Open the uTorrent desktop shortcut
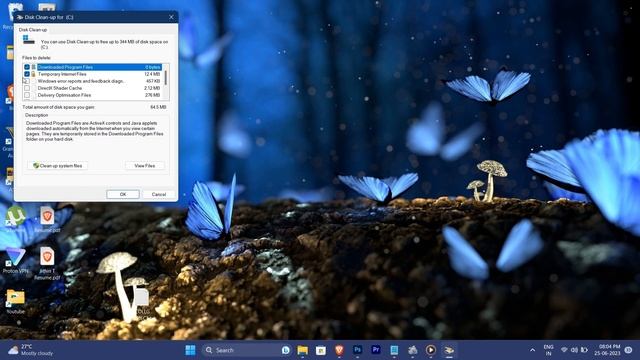 16,219
